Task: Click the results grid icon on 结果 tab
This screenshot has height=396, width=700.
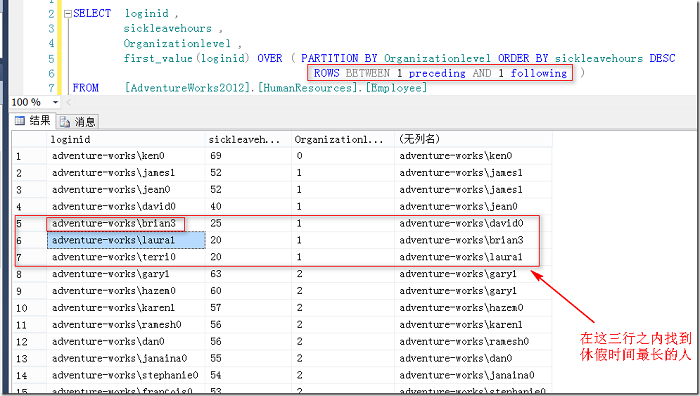Action: click(x=20, y=121)
